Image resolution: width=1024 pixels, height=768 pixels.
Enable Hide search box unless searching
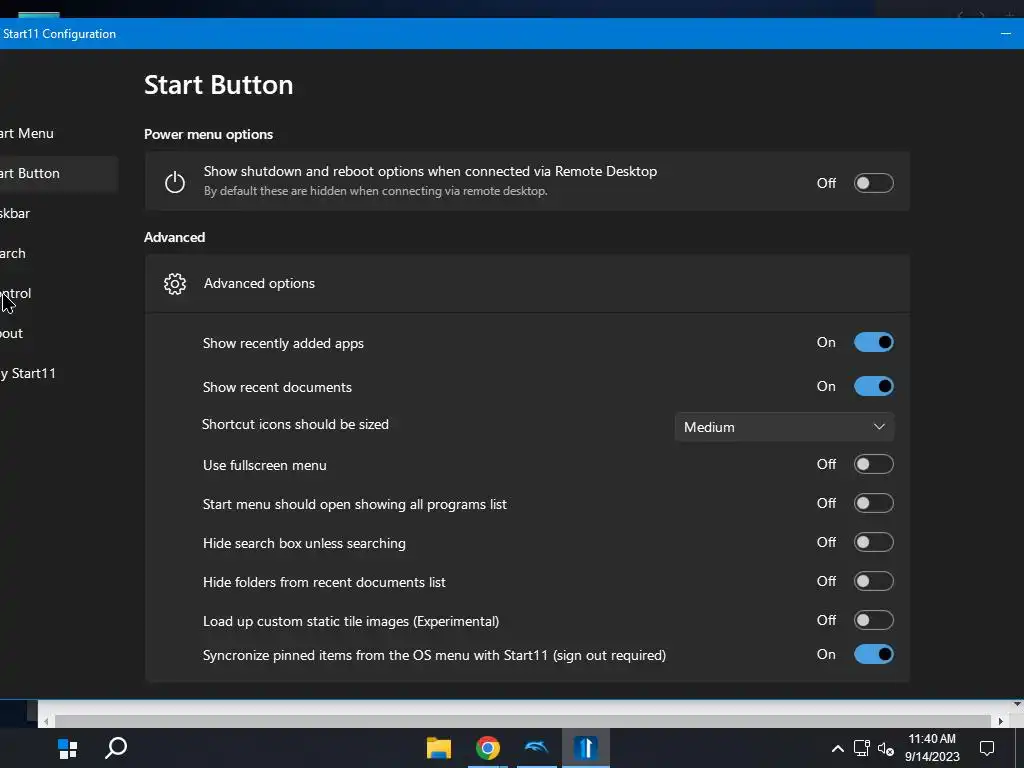coord(873,542)
